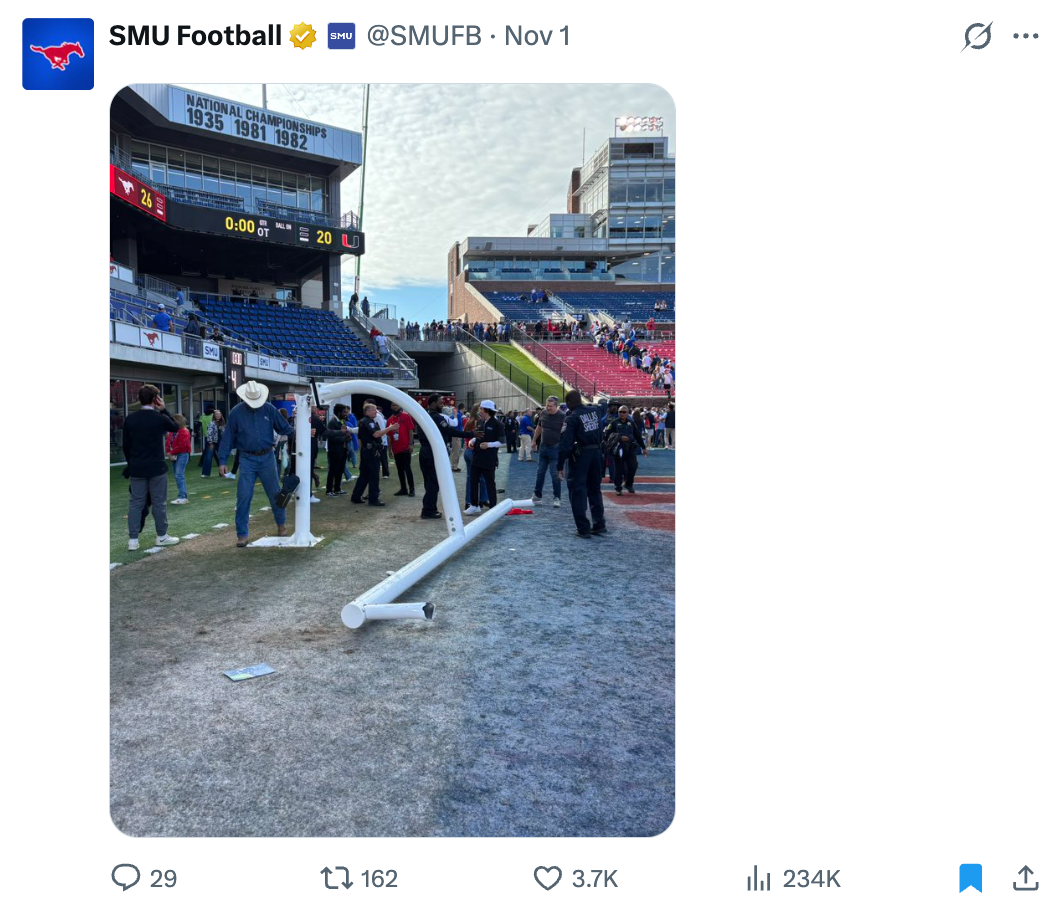Click the 234K views count
Image resolution: width=1060 pixels, height=910 pixels.
811,879
